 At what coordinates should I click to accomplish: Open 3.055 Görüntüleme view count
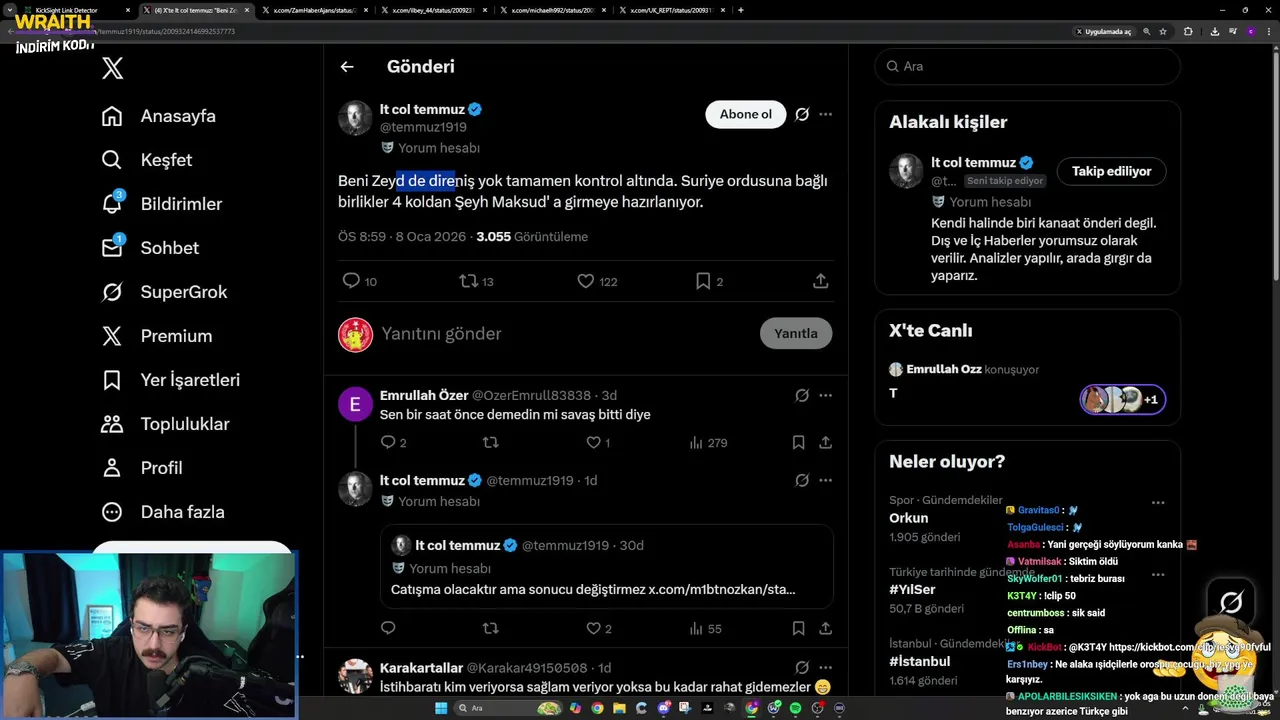click(x=532, y=237)
